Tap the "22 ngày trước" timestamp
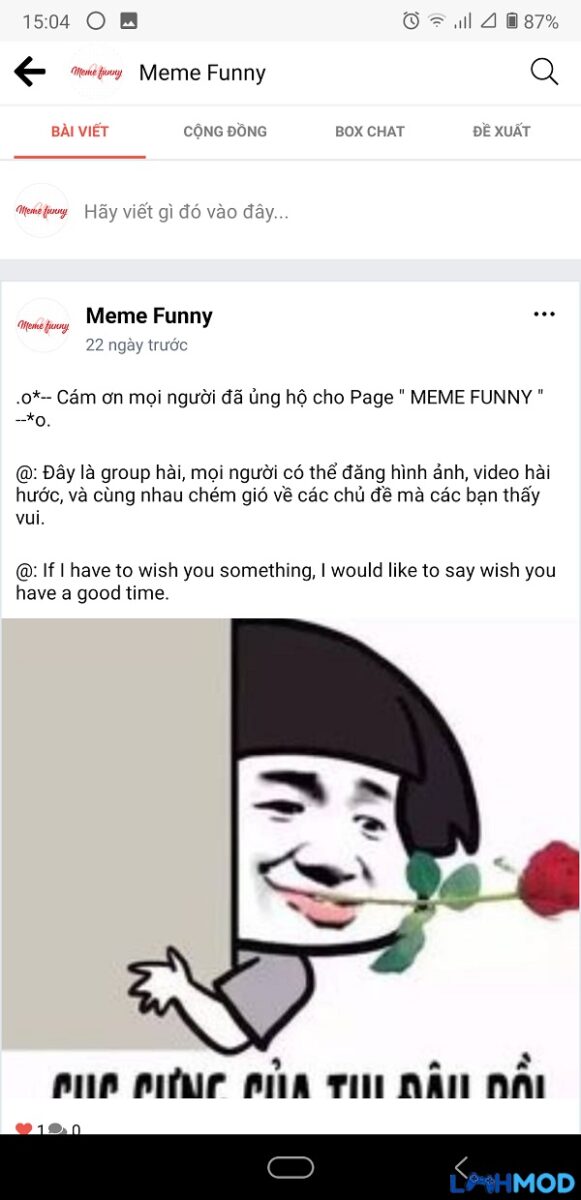The image size is (581, 1200). 136,345
